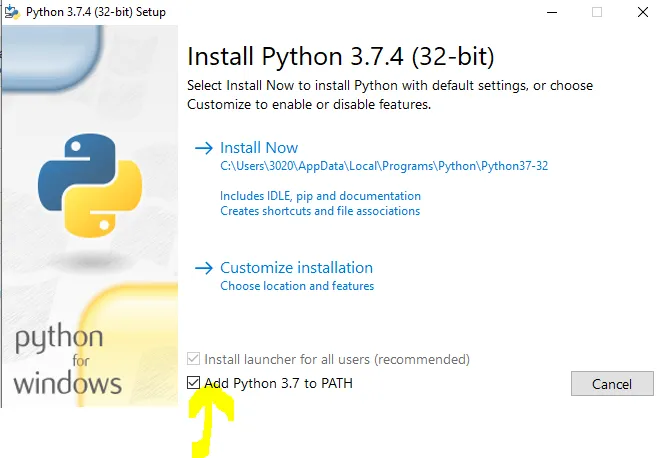Toggle Install launcher for all users checkbox
666x458 pixels.
[194, 359]
